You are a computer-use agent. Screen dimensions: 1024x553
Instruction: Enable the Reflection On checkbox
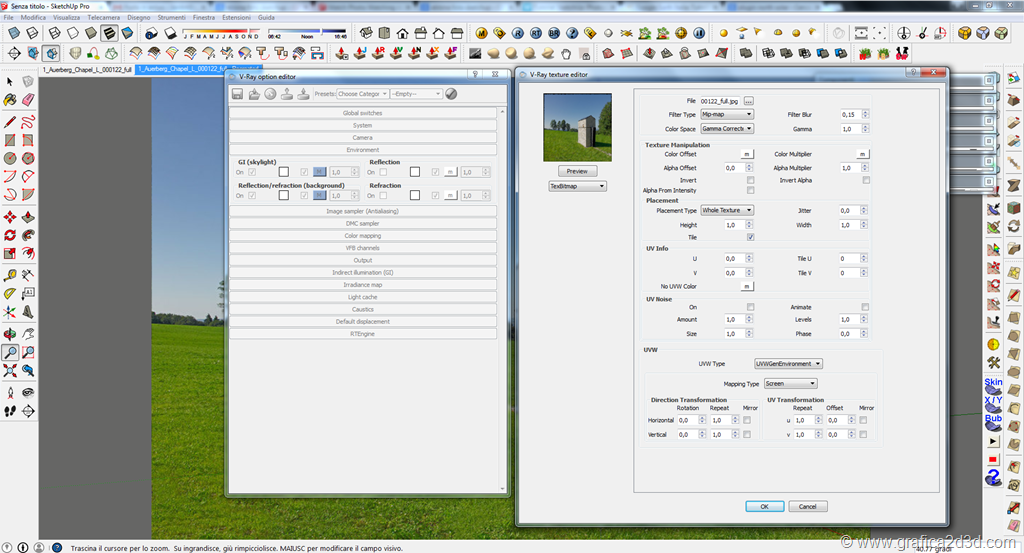tap(383, 172)
